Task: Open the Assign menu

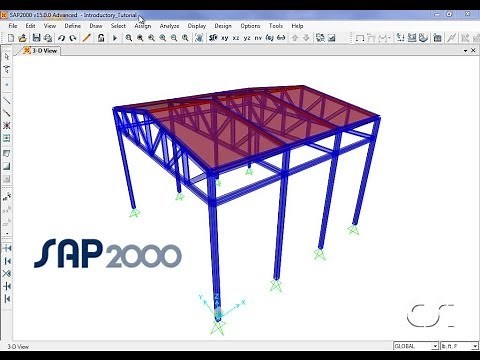Action: point(143,26)
